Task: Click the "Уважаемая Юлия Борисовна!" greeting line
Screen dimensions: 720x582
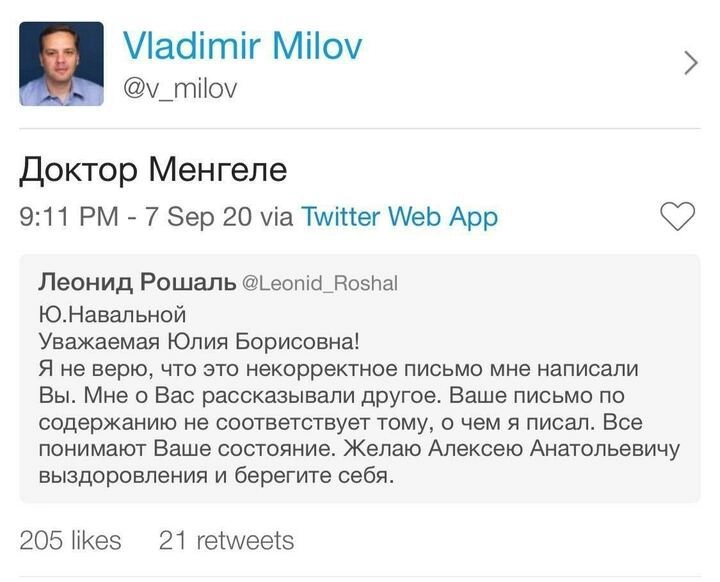Action: point(197,342)
